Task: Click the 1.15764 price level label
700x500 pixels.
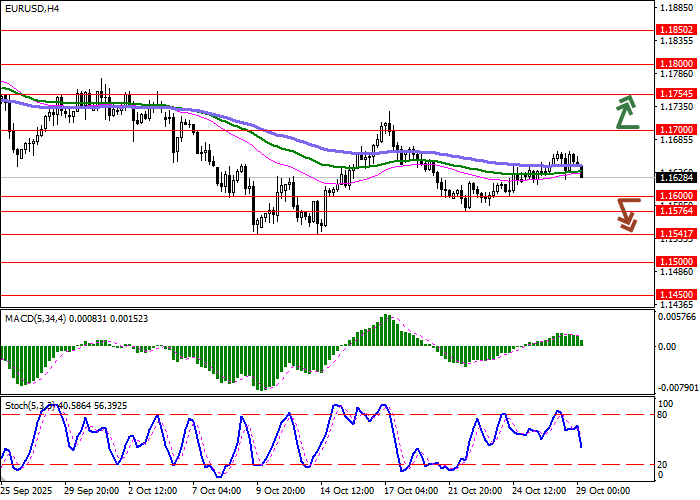Action: click(677, 211)
